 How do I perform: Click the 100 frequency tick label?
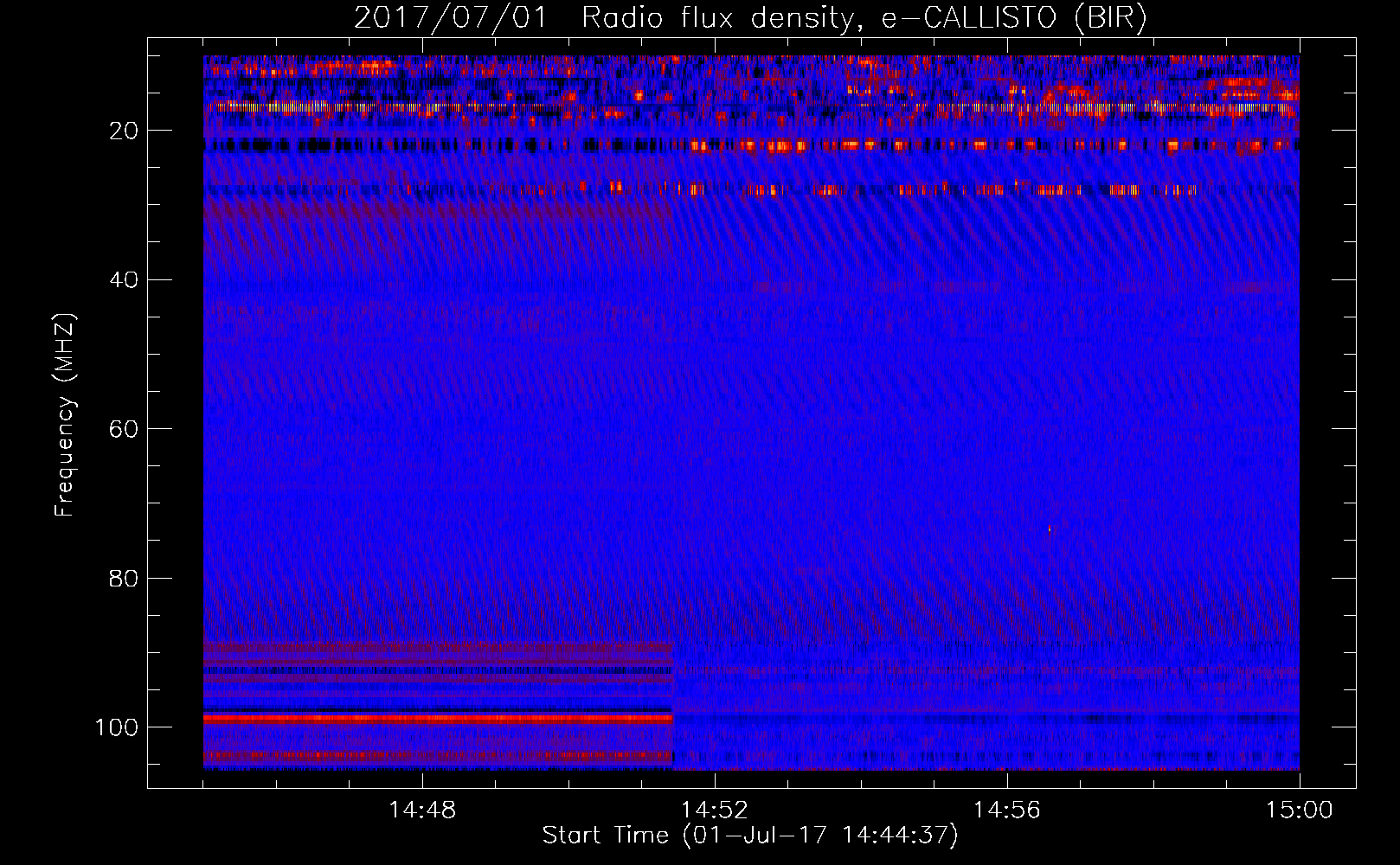117,727
